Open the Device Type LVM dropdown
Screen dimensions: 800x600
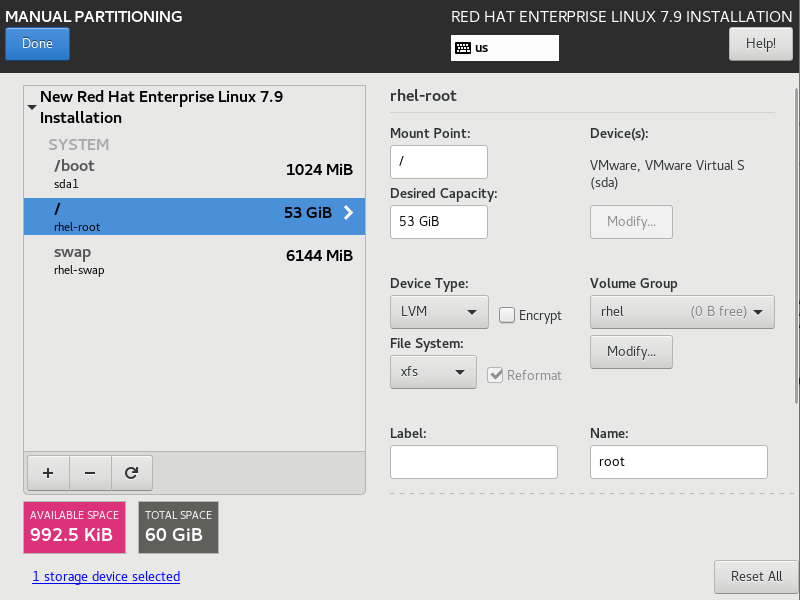(439, 312)
